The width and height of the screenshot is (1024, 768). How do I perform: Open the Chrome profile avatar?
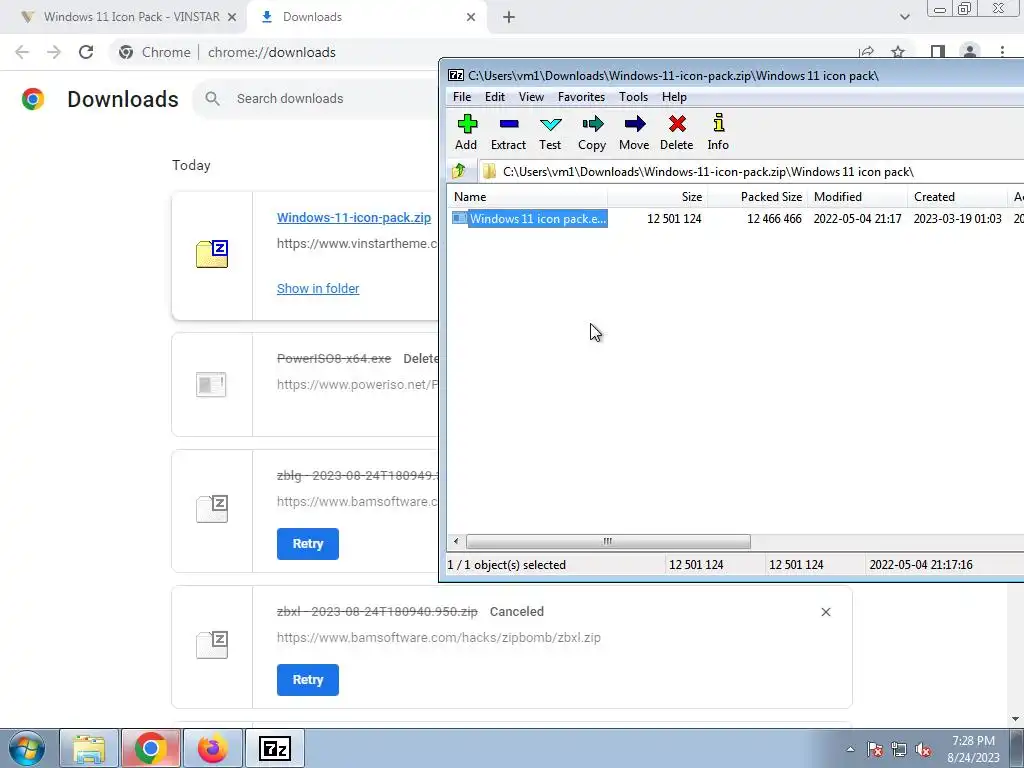970,52
